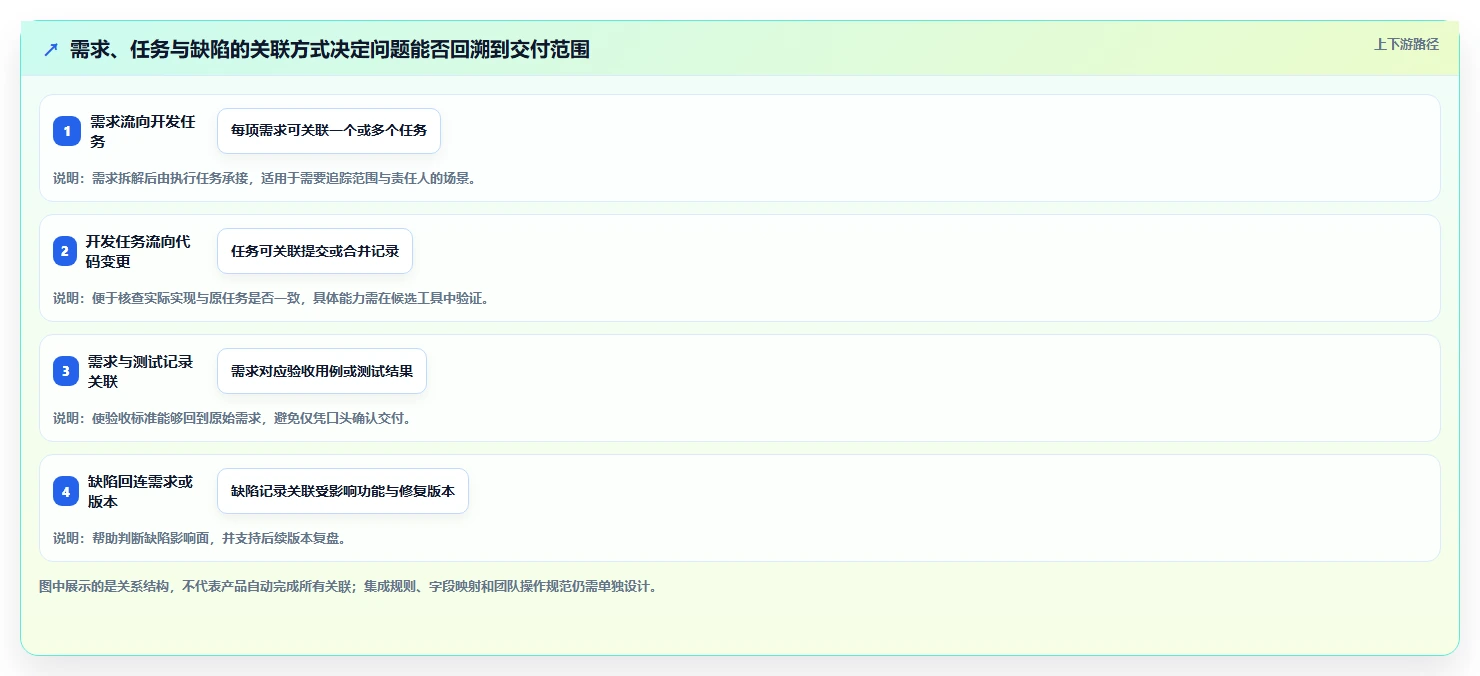Image resolution: width=1480 pixels, height=676 pixels.
Task: Click the description starting 说明：帮助判断缺陷影响面
Action: pos(199,538)
